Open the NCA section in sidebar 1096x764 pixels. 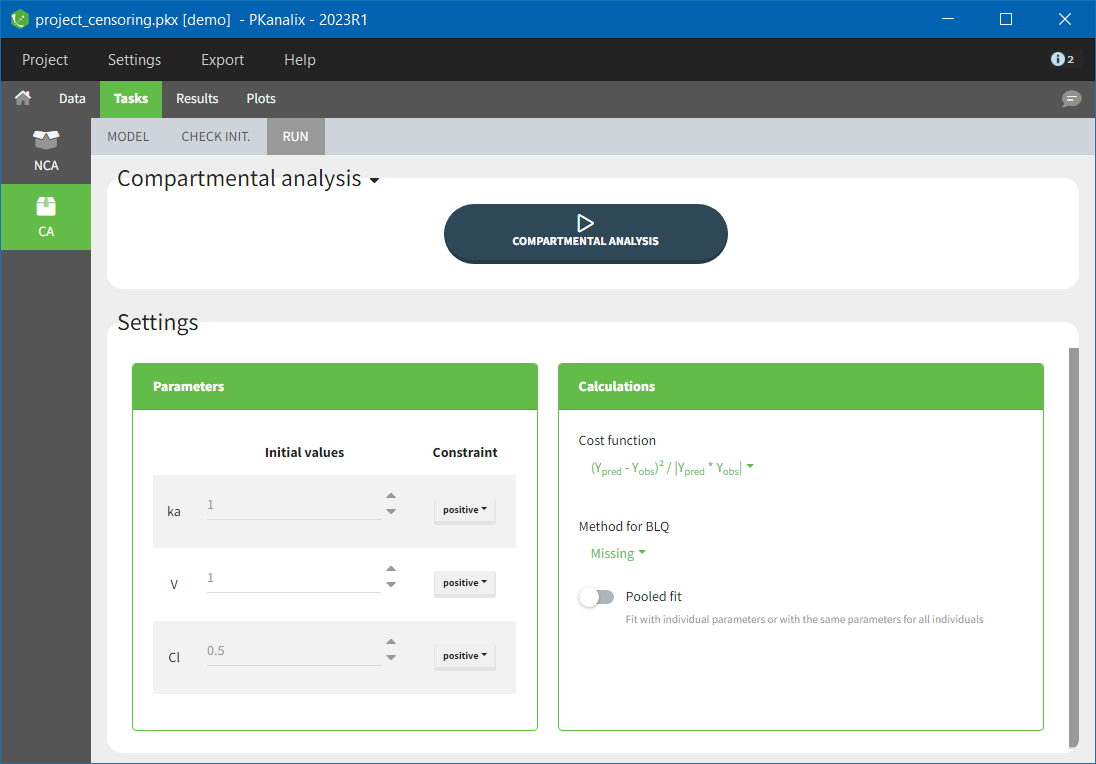coord(46,150)
